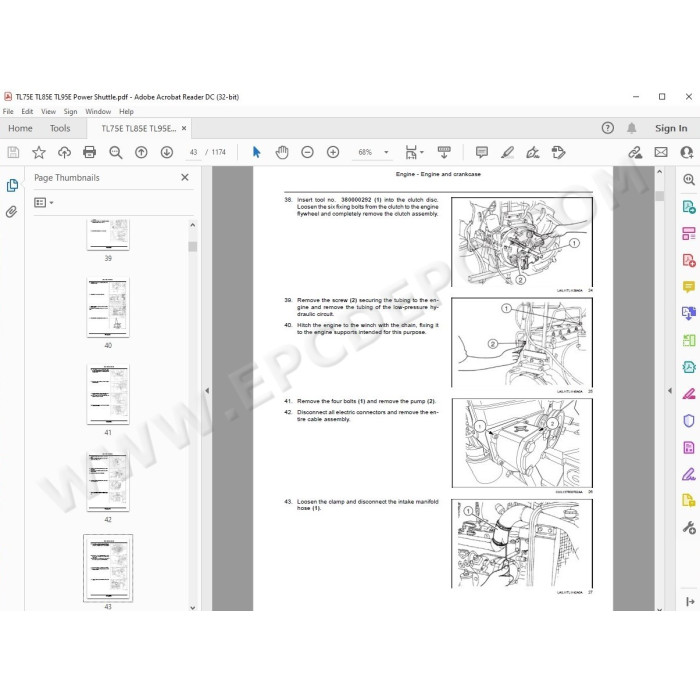Open the Export PDF tool in right pane
Screen dimensions: 700x700
point(689,207)
